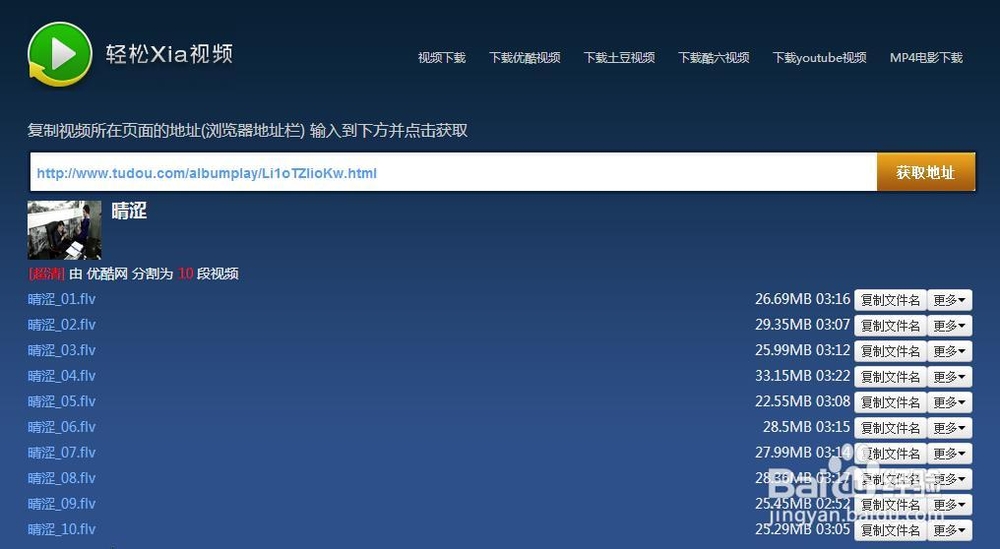Open the 下载酷六视频 menu item
Image resolution: width=1000 pixels, height=549 pixels.
714,58
